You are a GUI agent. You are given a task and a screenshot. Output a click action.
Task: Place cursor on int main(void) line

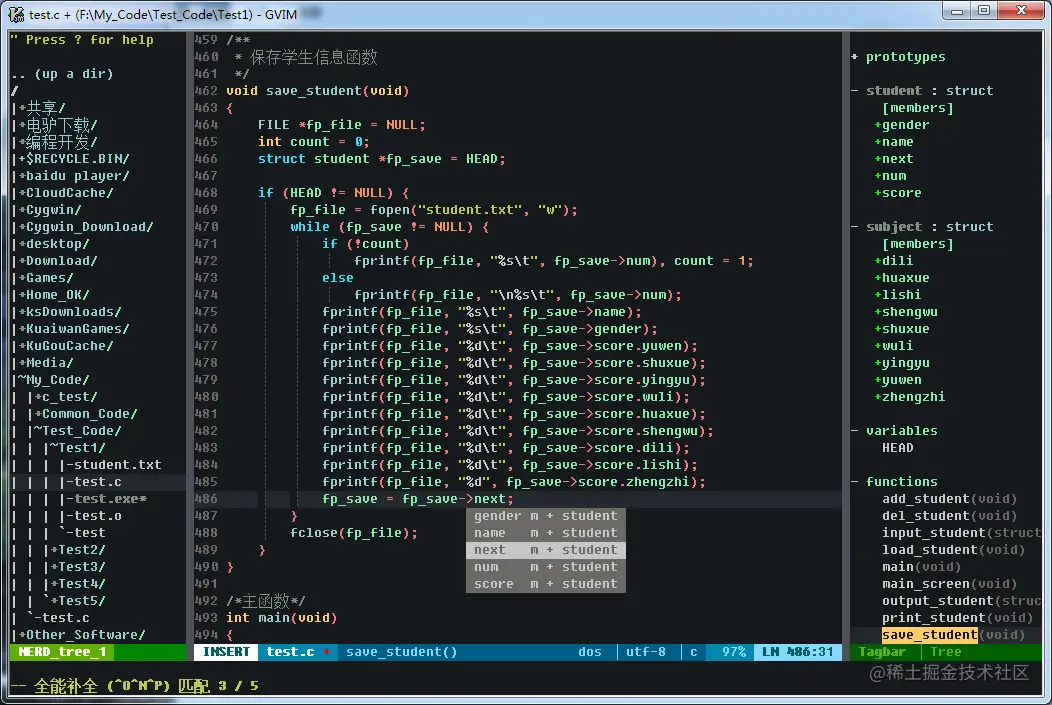[281, 618]
